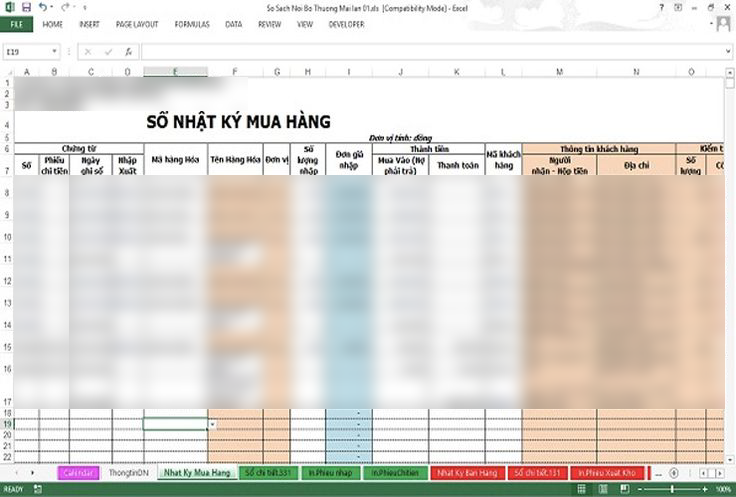Click the macro recording icon in status bar

click(x=37, y=489)
